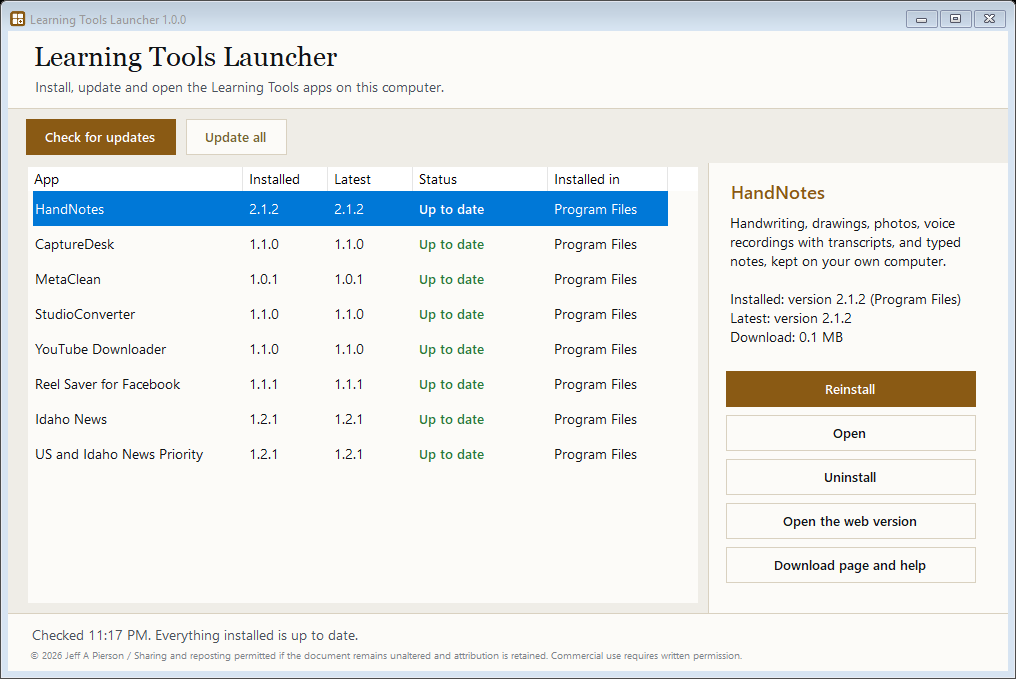Click the Installed column header
The height and width of the screenshot is (679, 1016).
pyautogui.click(x=284, y=179)
